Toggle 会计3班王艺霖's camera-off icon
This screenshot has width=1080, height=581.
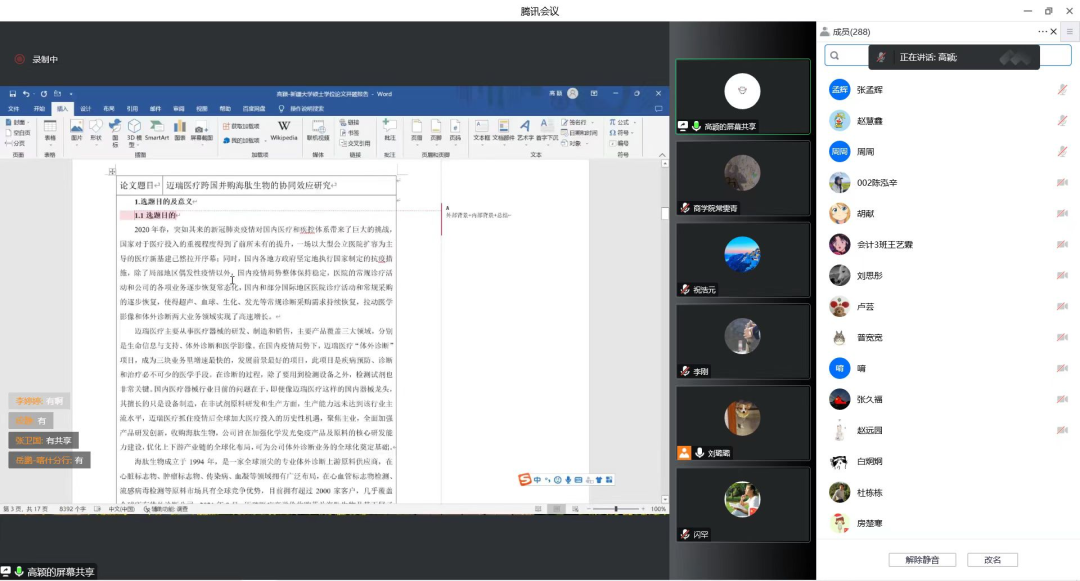1062,244
